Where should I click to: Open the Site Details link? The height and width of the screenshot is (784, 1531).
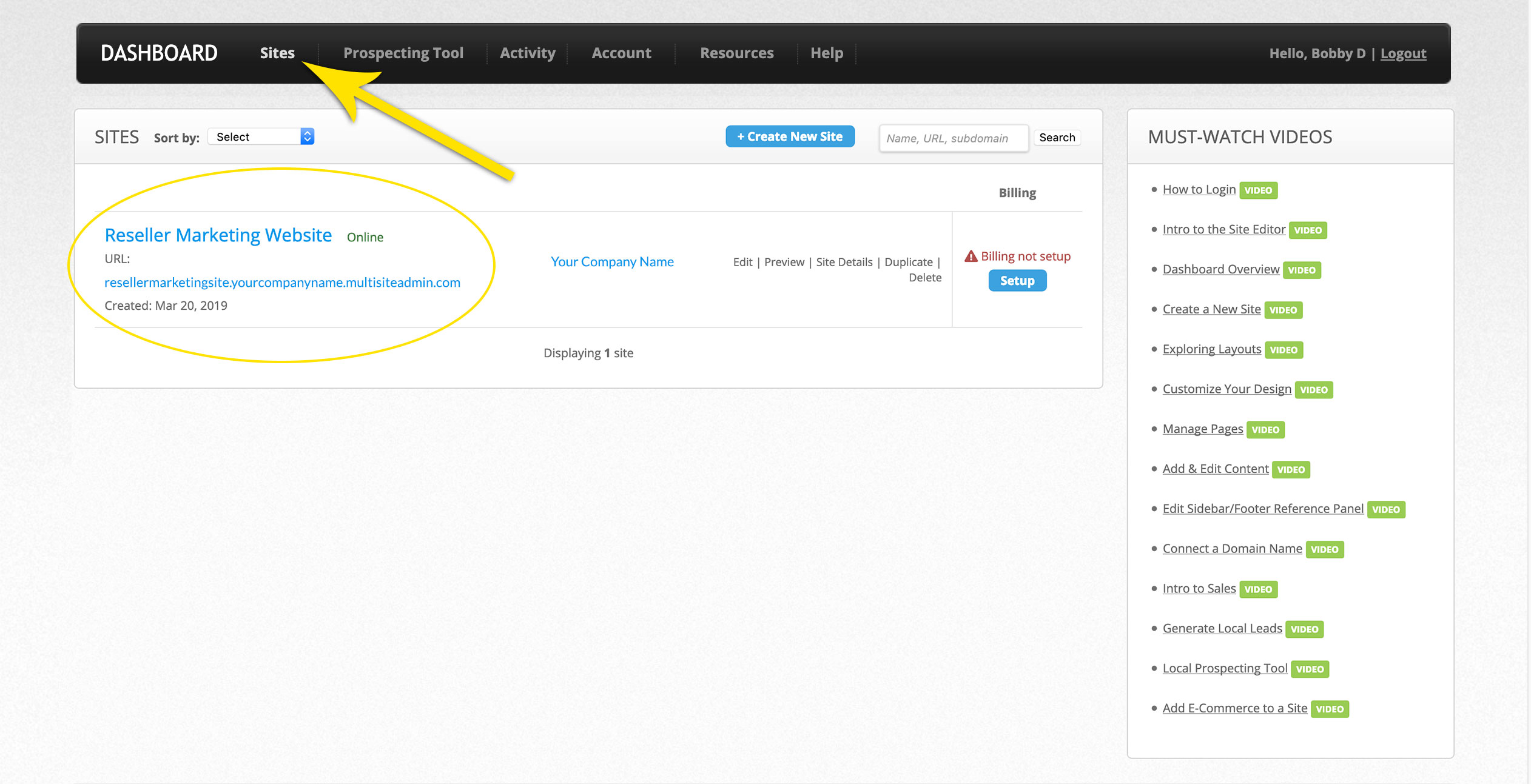(x=844, y=262)
